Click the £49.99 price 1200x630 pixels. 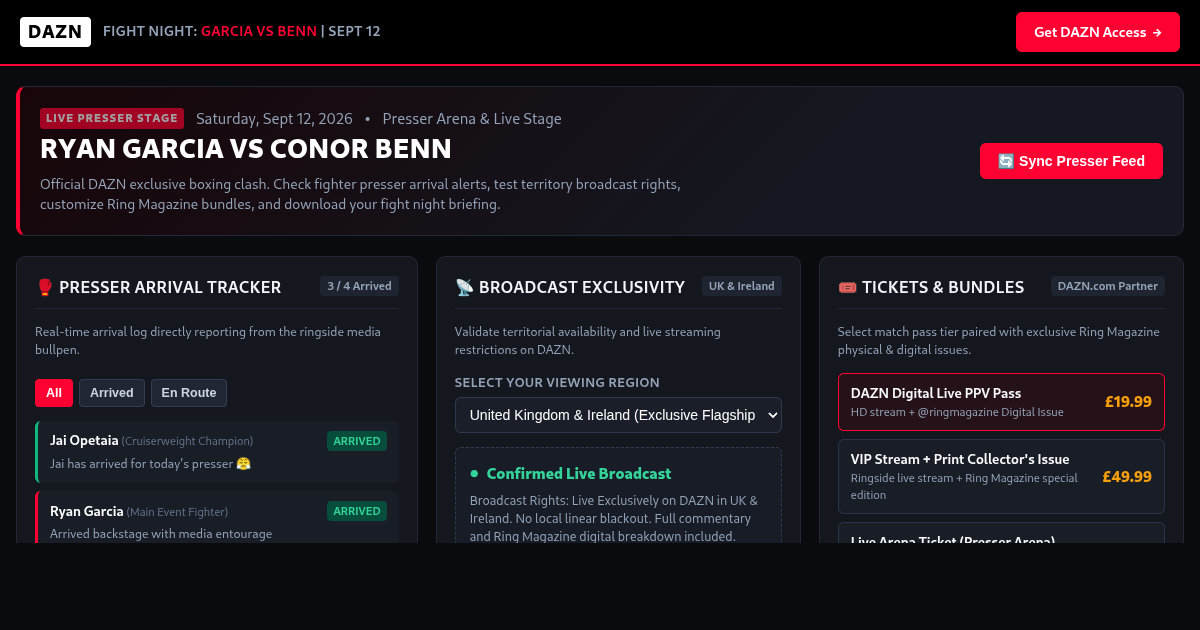pyautogui.click(x=1127, y=477)
